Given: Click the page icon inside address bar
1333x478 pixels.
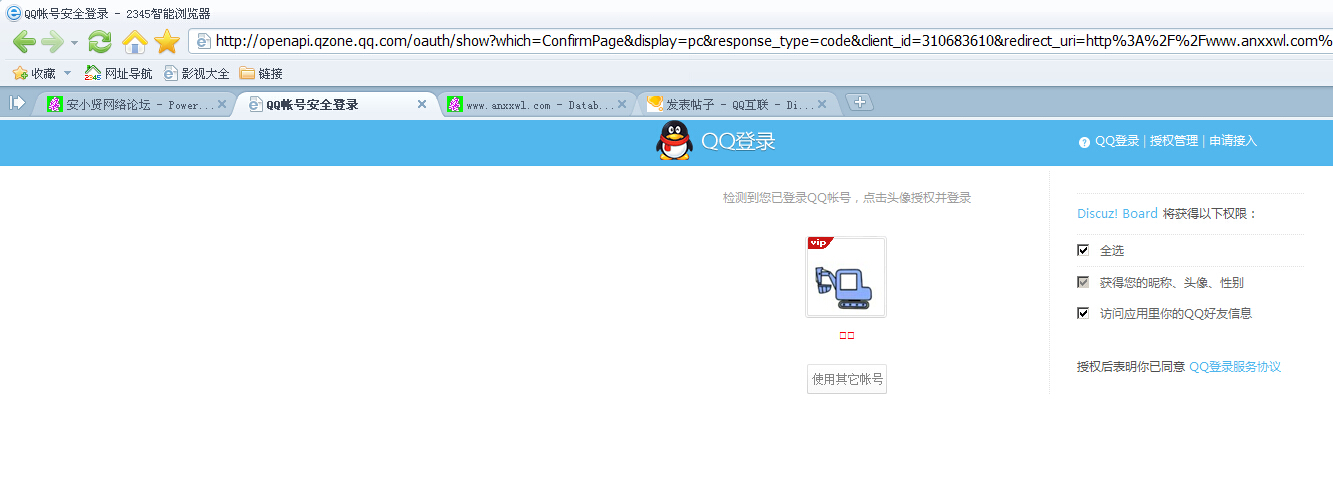Looking at the screenshot, I should (203, 41).
